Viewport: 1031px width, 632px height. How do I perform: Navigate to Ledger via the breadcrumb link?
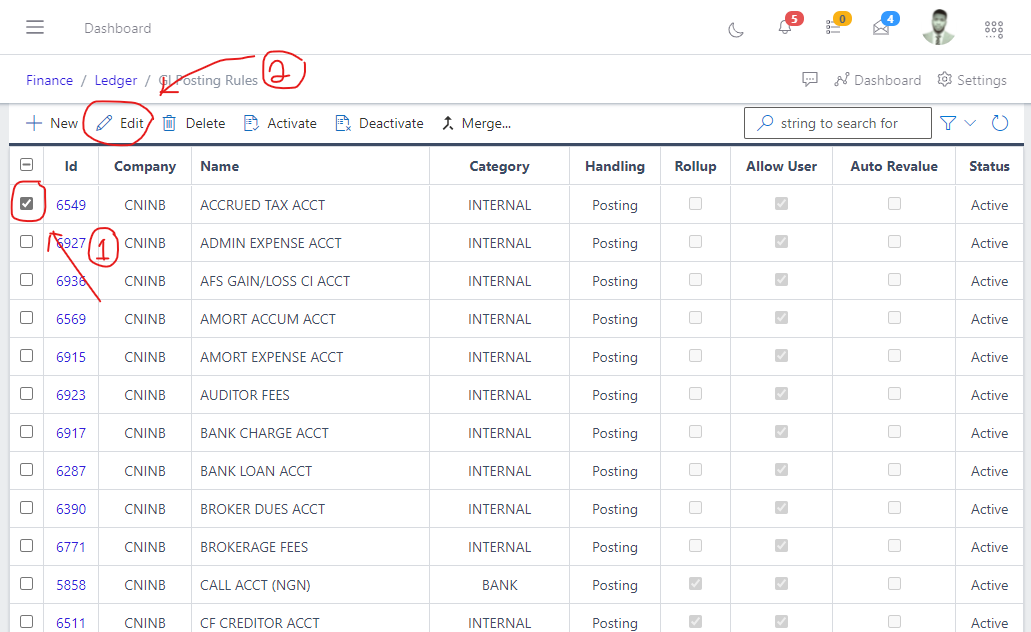click(x=116, y=79)
